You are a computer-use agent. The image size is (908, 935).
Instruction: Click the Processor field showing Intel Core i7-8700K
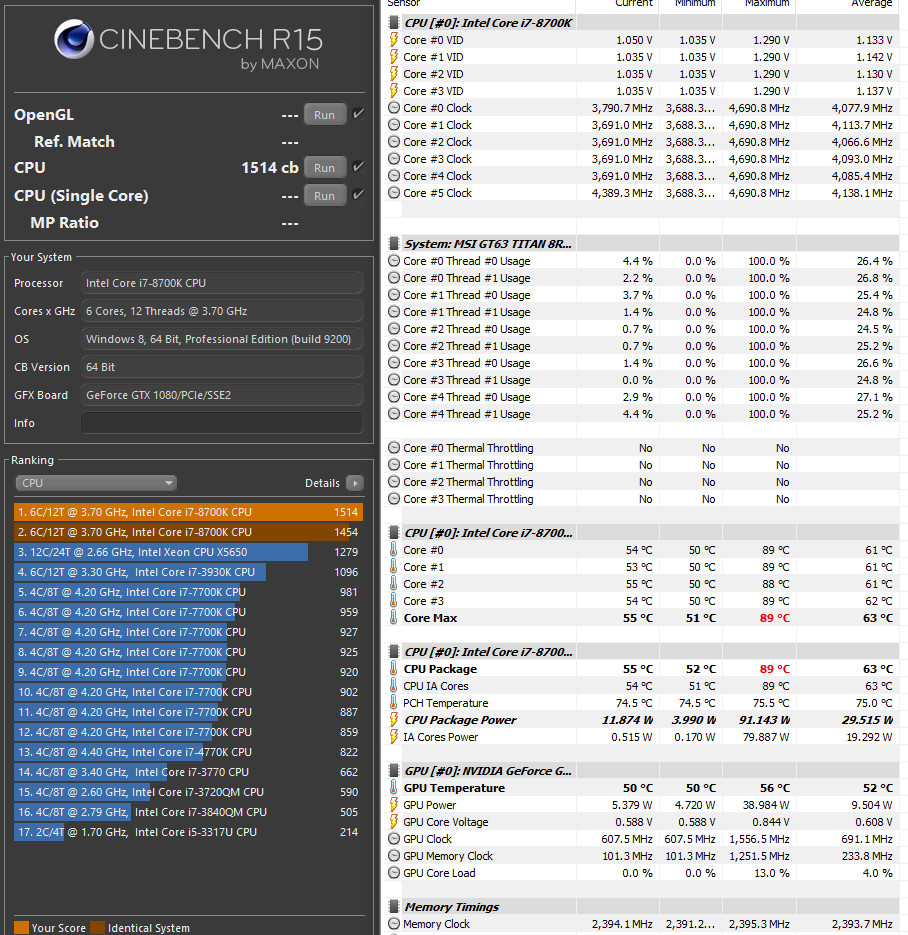pos(222,283)
